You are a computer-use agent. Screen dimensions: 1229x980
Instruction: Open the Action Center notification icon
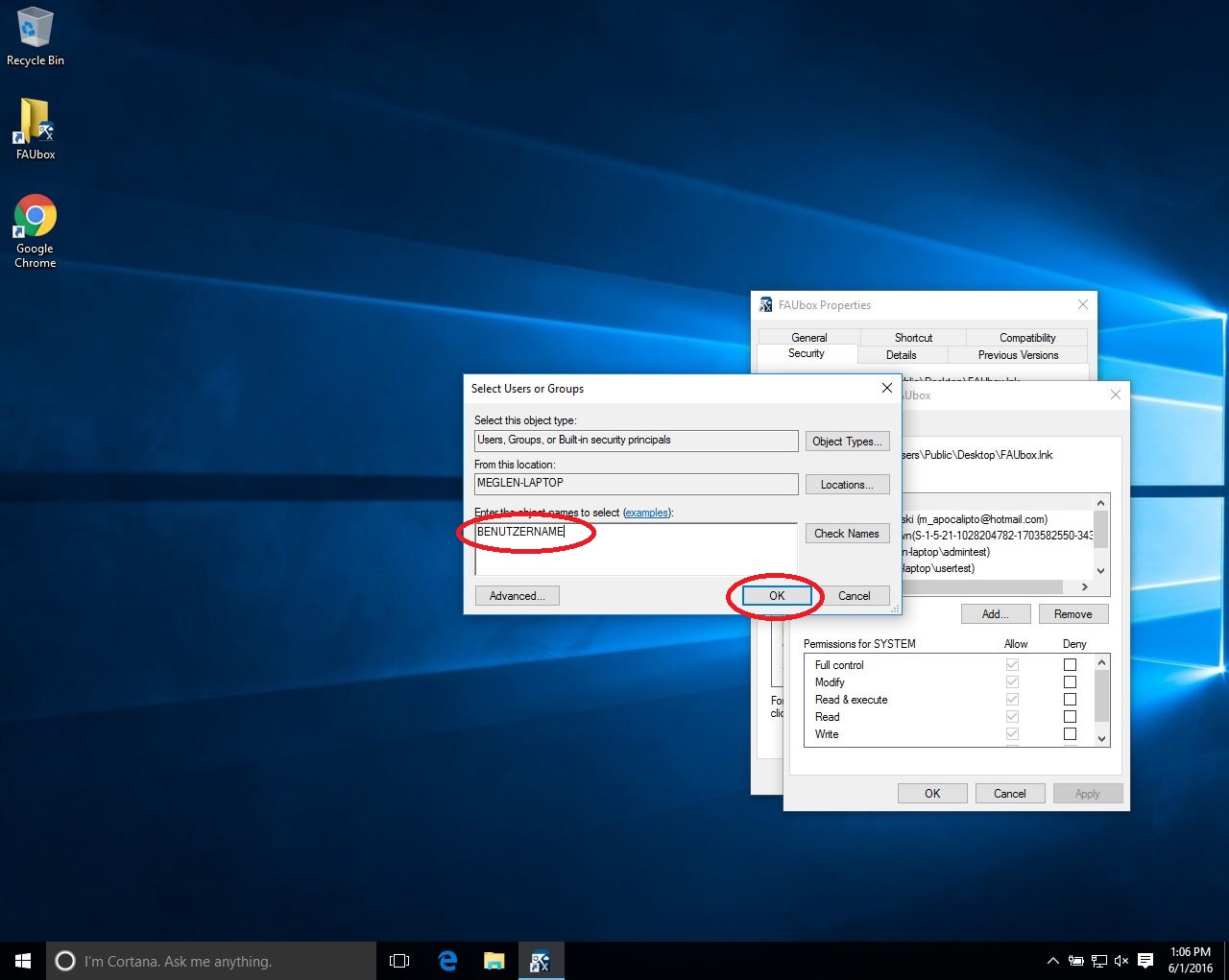1145,960
